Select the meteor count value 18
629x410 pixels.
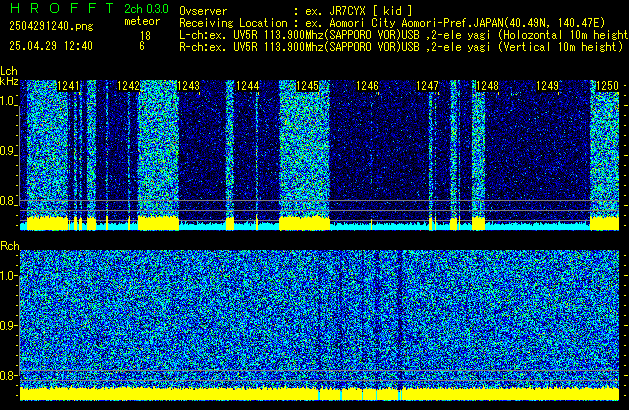145,36
